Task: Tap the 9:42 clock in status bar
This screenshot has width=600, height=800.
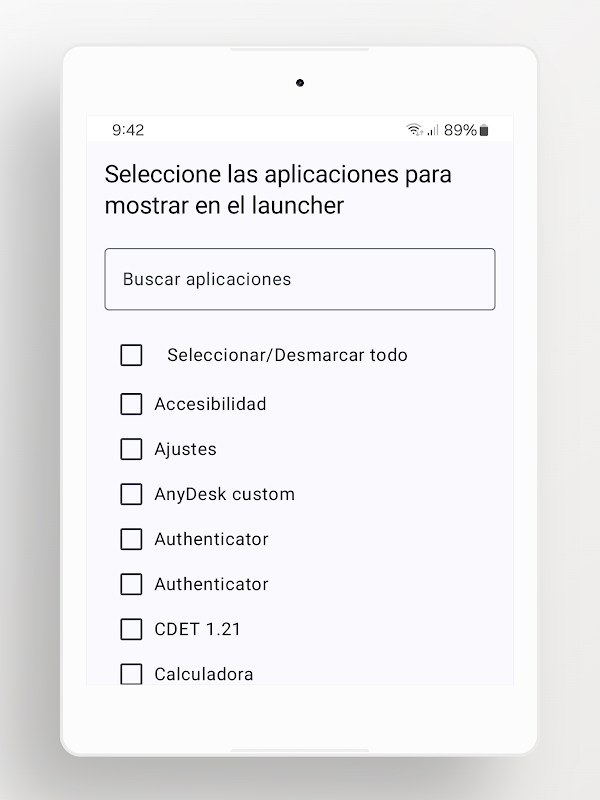Action: (128, 130)
